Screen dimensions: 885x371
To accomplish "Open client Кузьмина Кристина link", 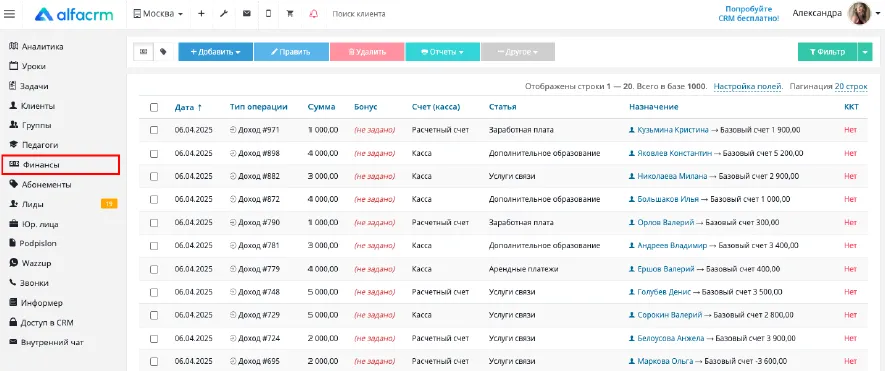I will pyautogui.click(x=672, y=130).
